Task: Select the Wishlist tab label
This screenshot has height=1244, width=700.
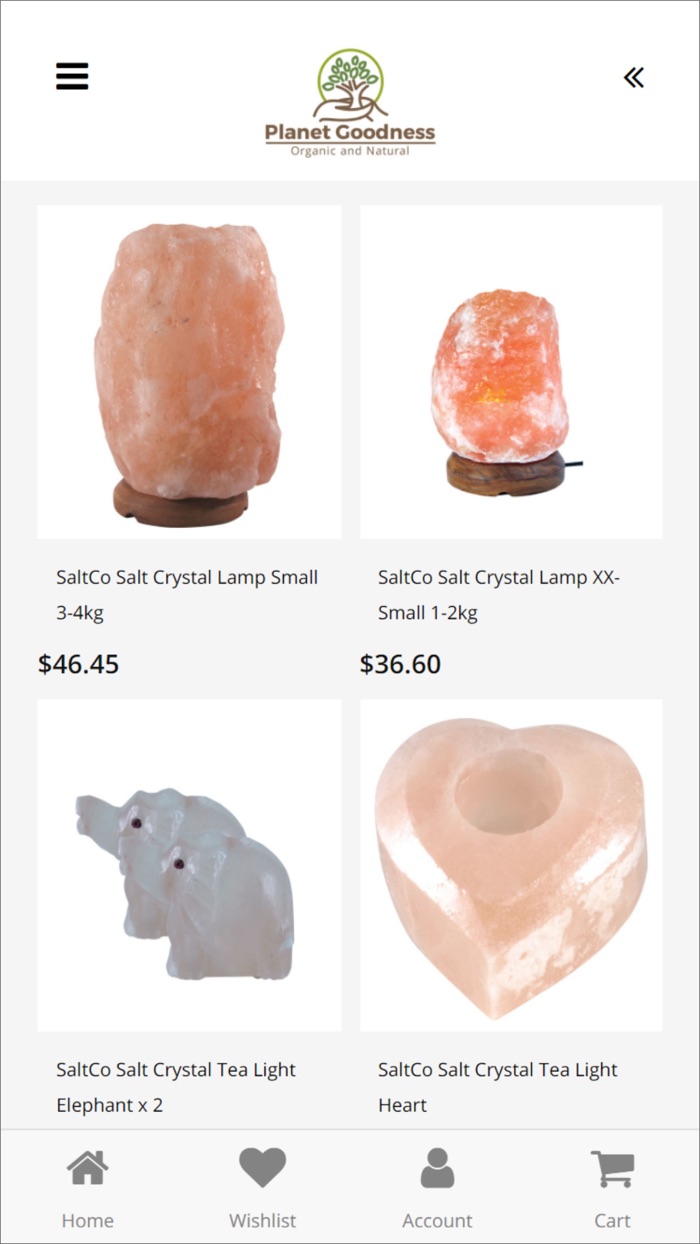Action: [263, 1220]
